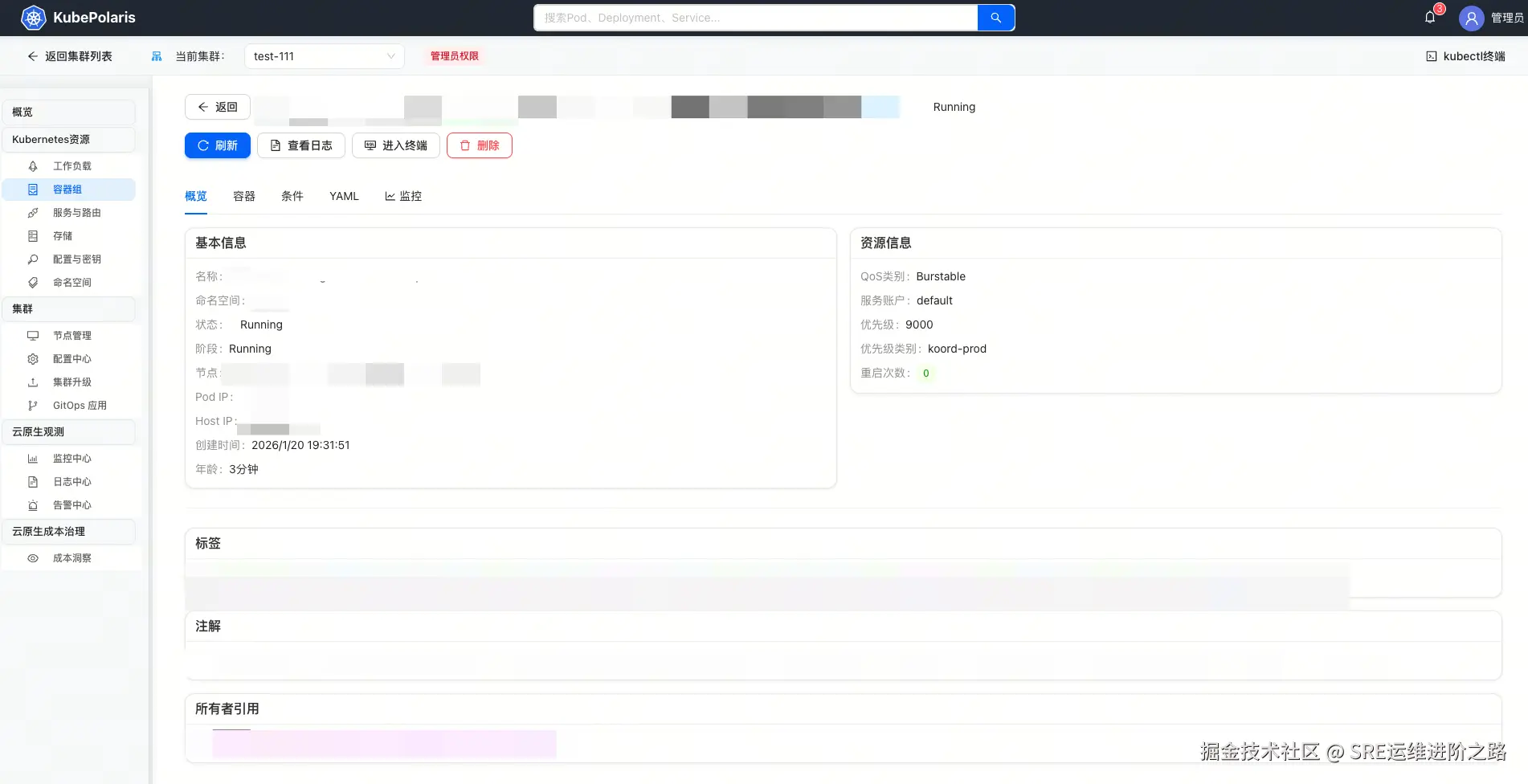1528x784 pixels.
Task: Select the 概览 tab
Action: 196,196
